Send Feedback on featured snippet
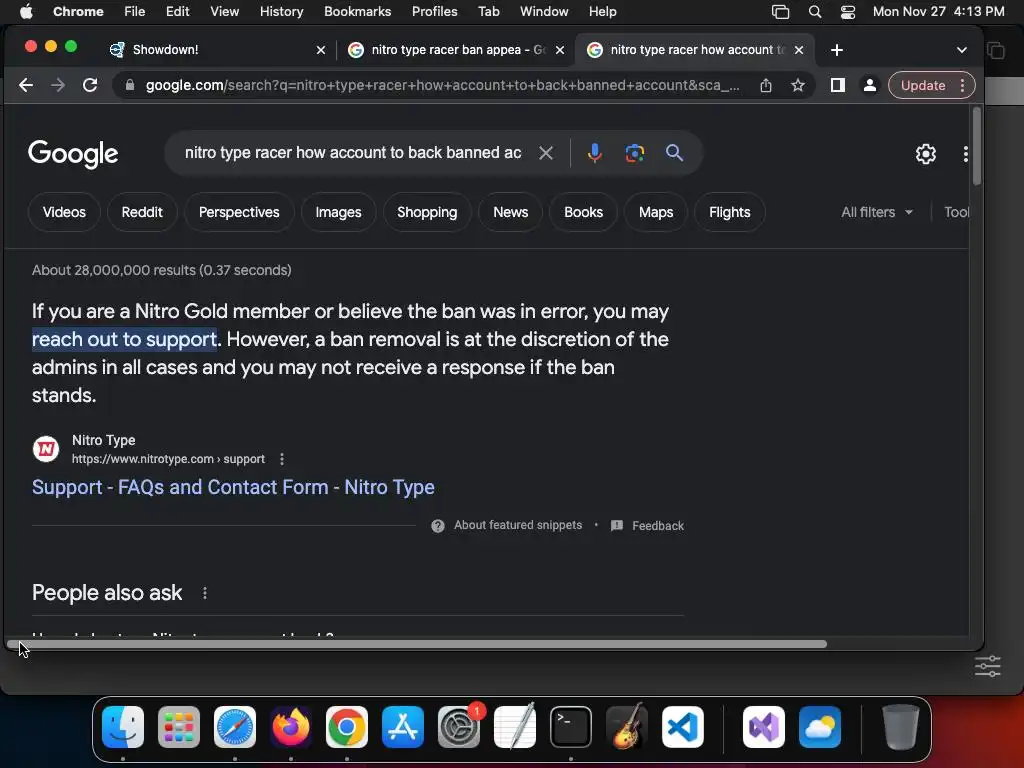The width and height of the screenshot is (1024, 768). 647,526
